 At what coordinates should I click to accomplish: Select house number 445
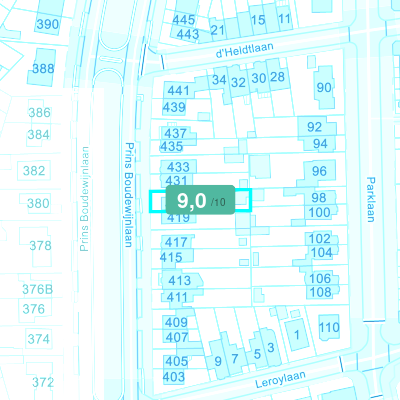coord(184,20)
